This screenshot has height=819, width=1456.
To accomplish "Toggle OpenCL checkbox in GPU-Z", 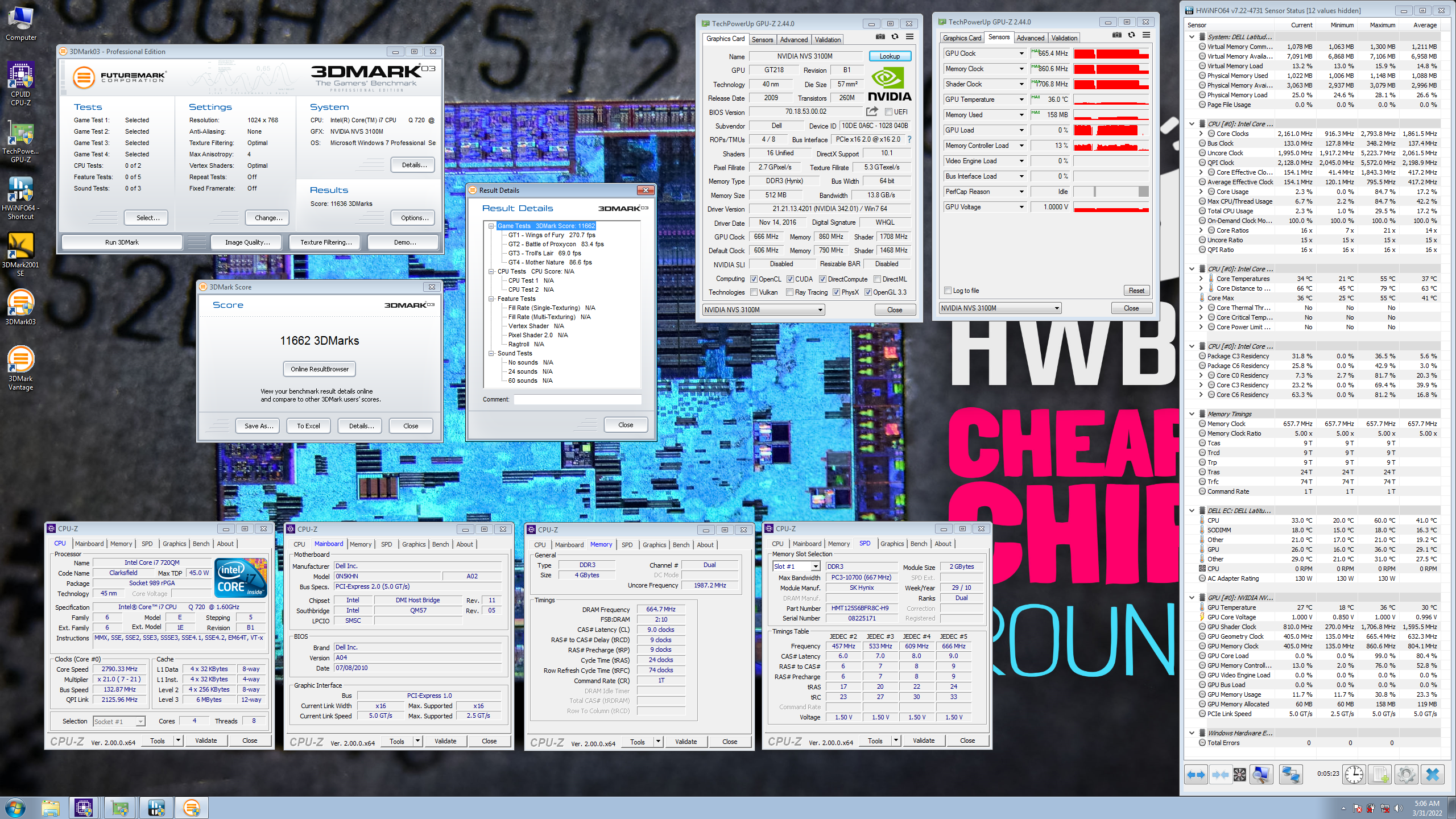I will 754,279.
